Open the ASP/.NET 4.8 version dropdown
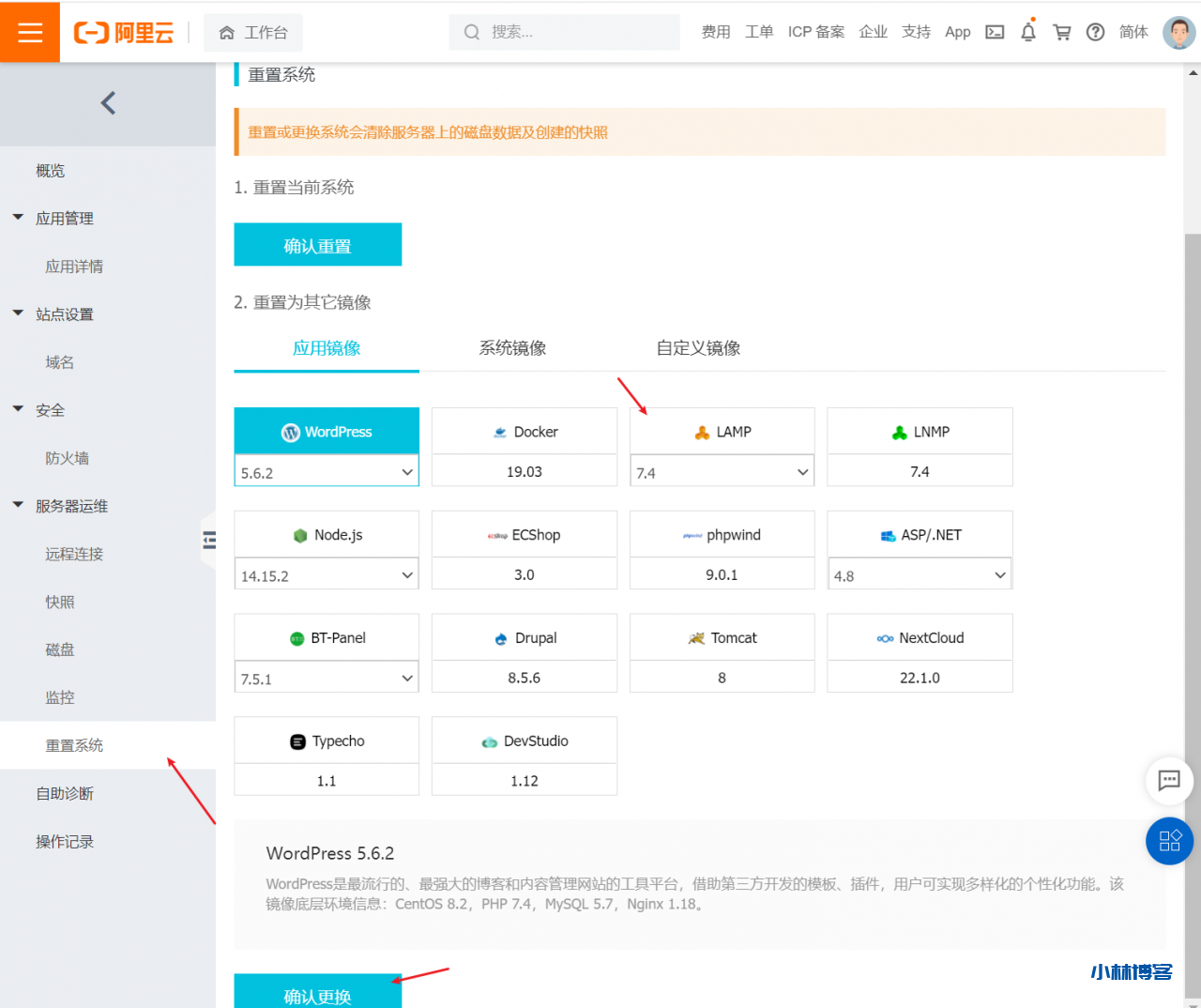The width and height of the screenshot is (1201, 1008). 920,574
